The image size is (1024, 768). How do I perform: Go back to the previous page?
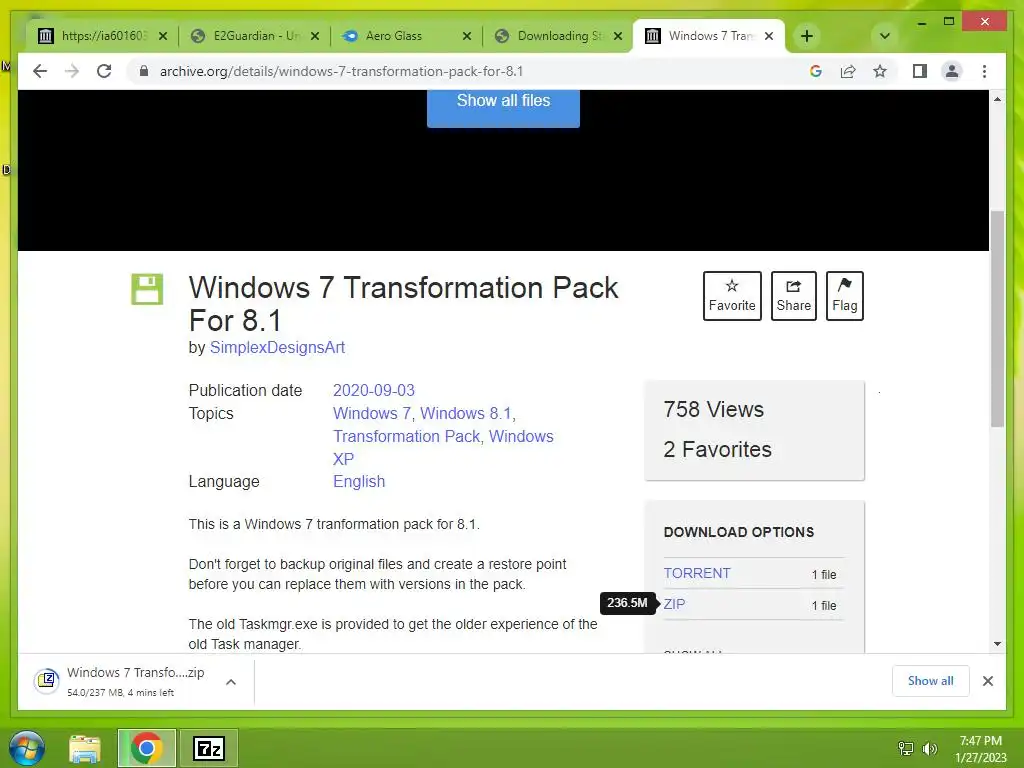pyautogui.click(x=40, y=71)
